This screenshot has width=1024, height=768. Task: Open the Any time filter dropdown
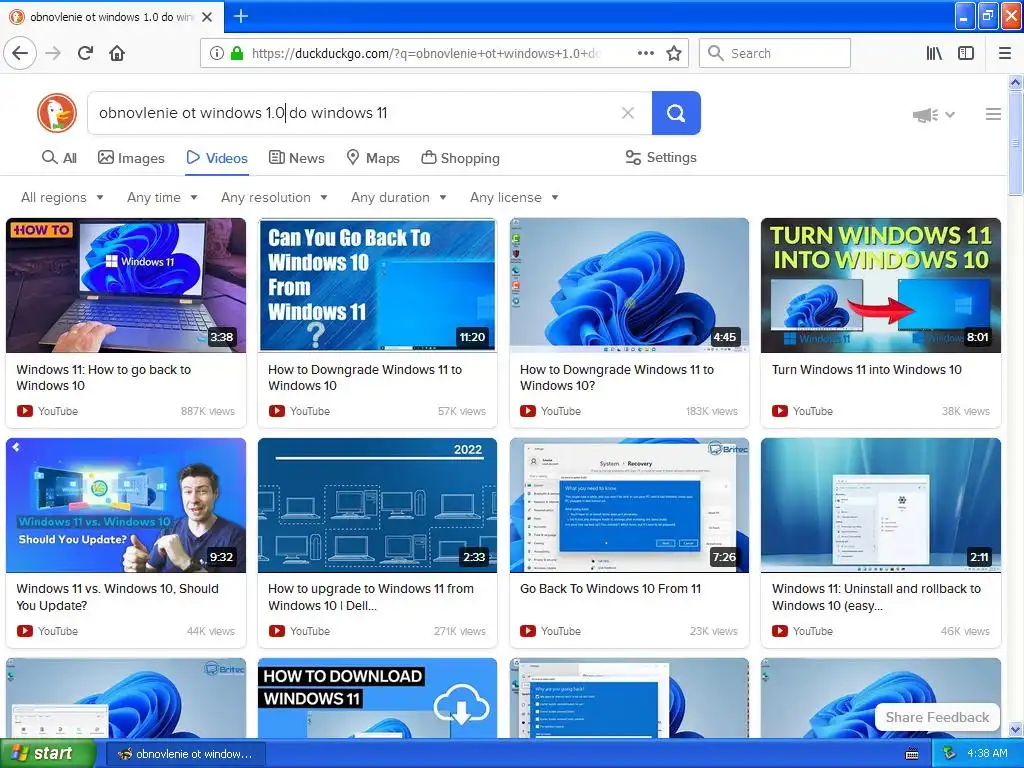coord(162,197)
